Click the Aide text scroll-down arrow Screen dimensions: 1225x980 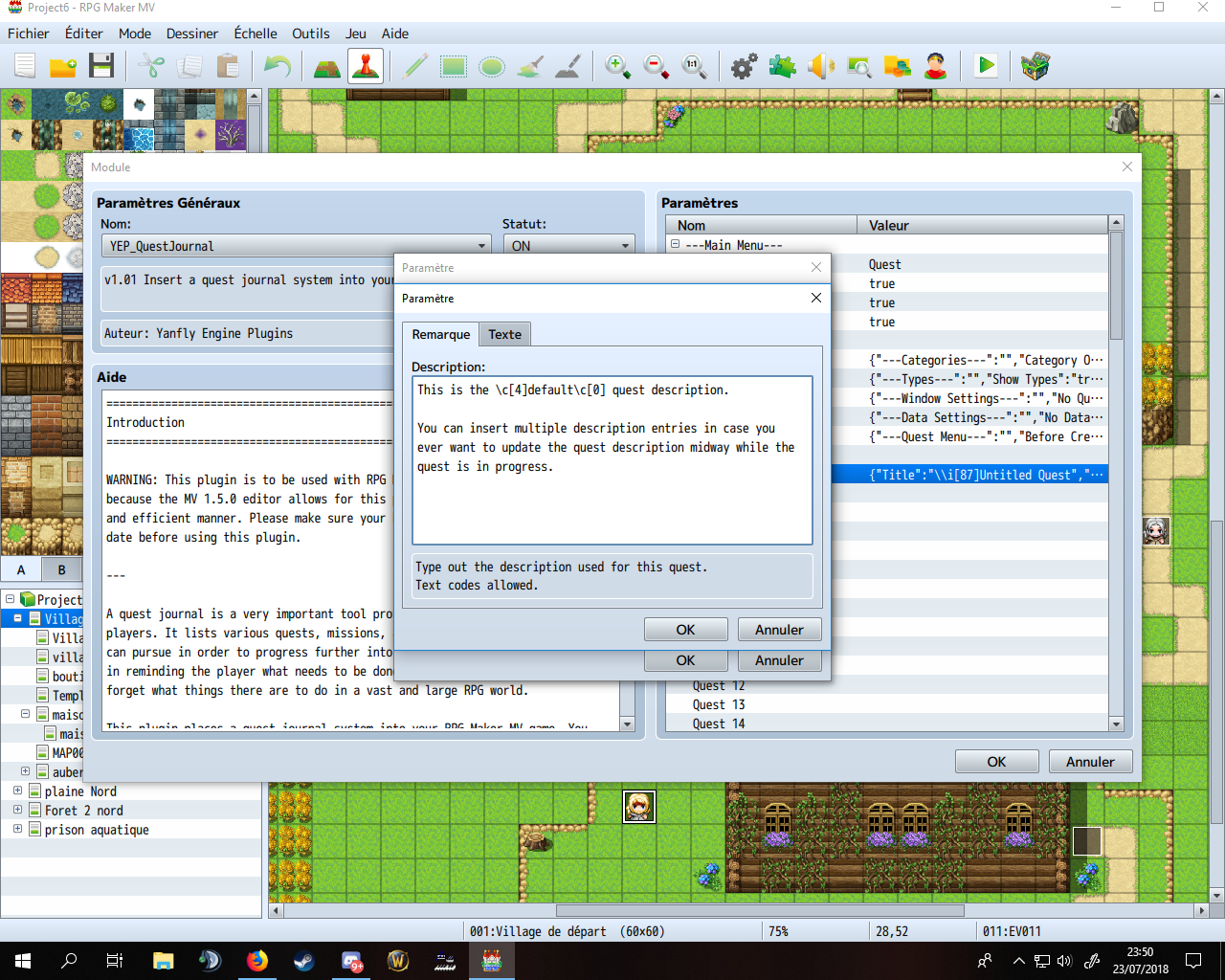point(628,724)
